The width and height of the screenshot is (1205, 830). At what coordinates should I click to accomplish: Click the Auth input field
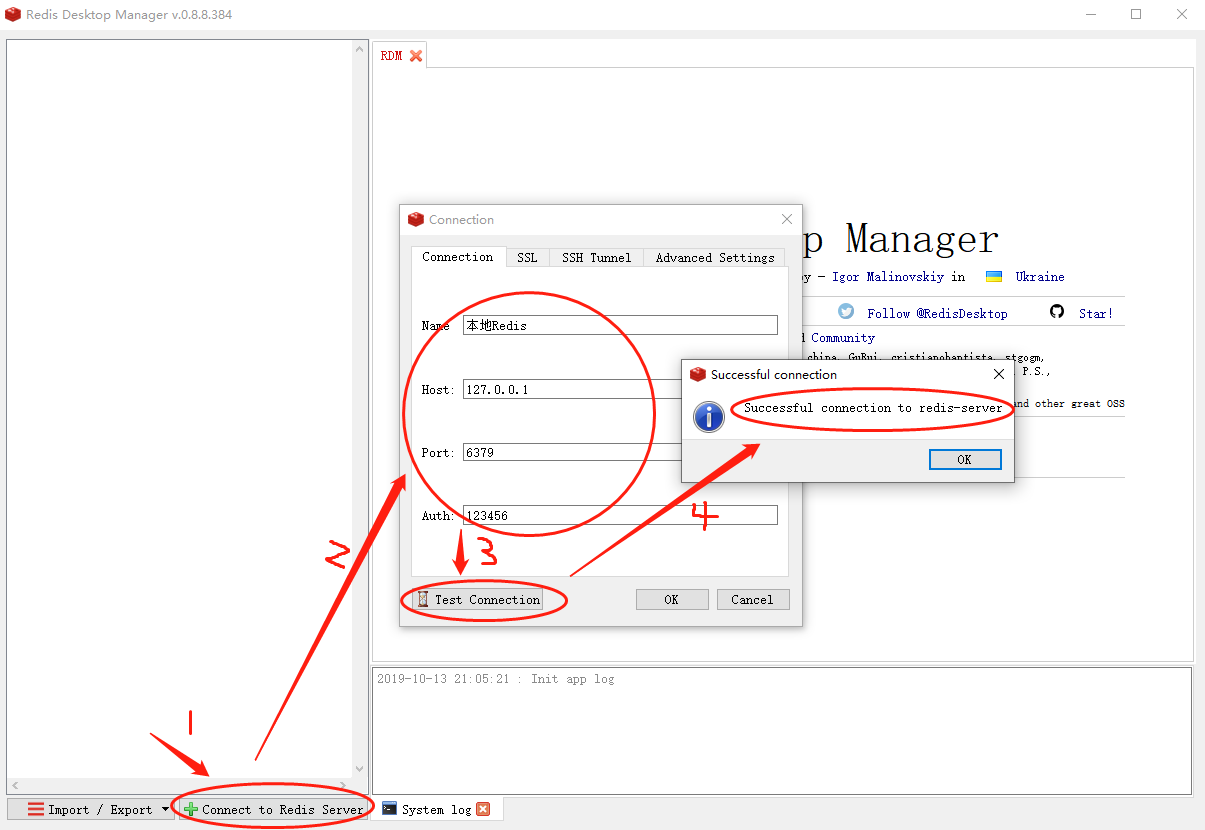[620, 515]
